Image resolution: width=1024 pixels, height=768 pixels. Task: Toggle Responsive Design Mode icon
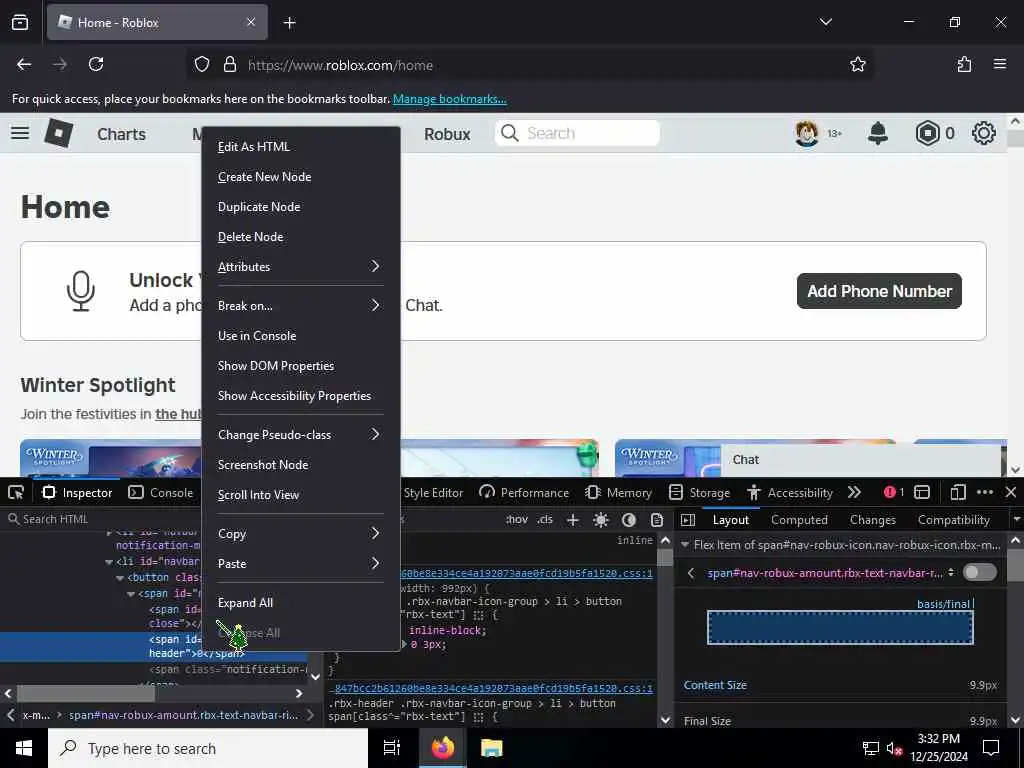pos(958,492)
